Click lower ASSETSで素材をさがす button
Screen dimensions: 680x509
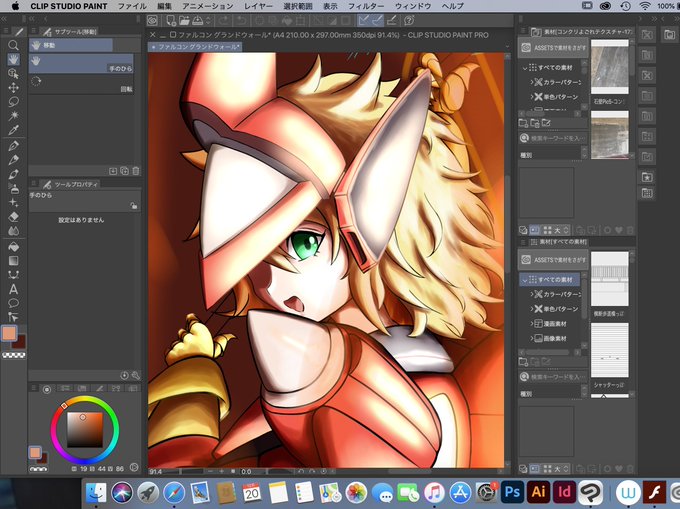553,260
